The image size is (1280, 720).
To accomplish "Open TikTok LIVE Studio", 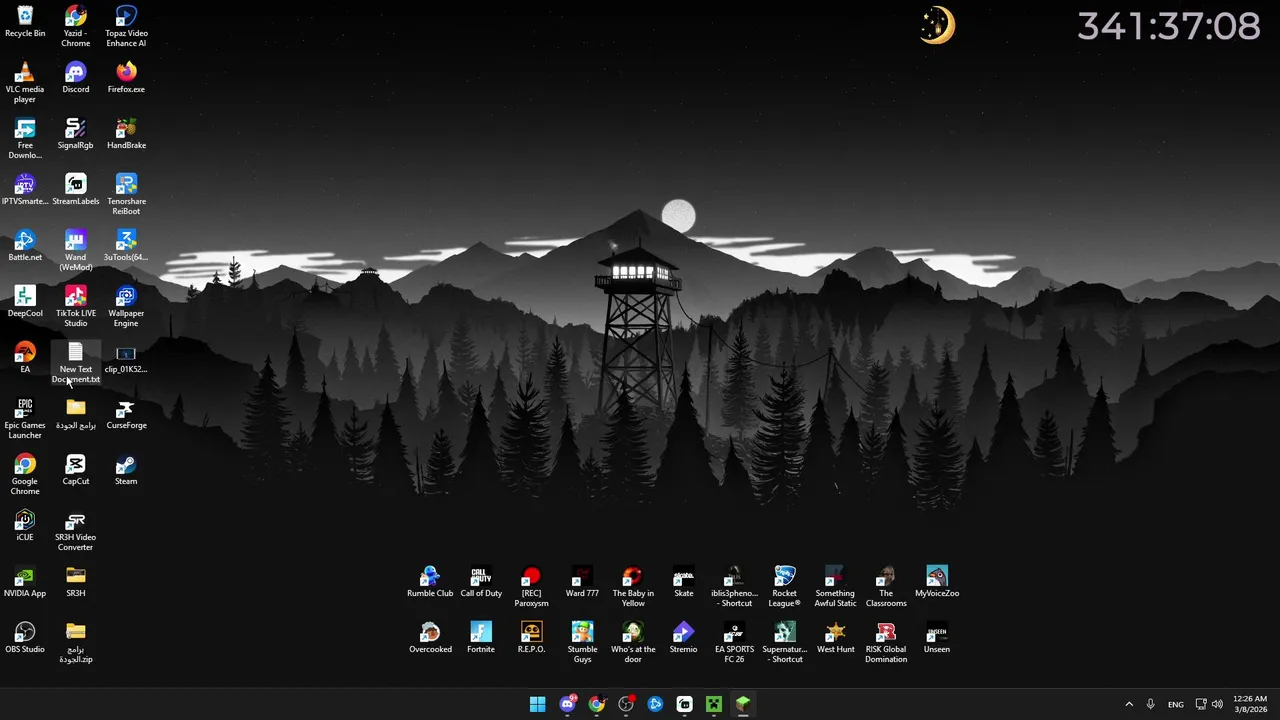I will coord(76,307).
